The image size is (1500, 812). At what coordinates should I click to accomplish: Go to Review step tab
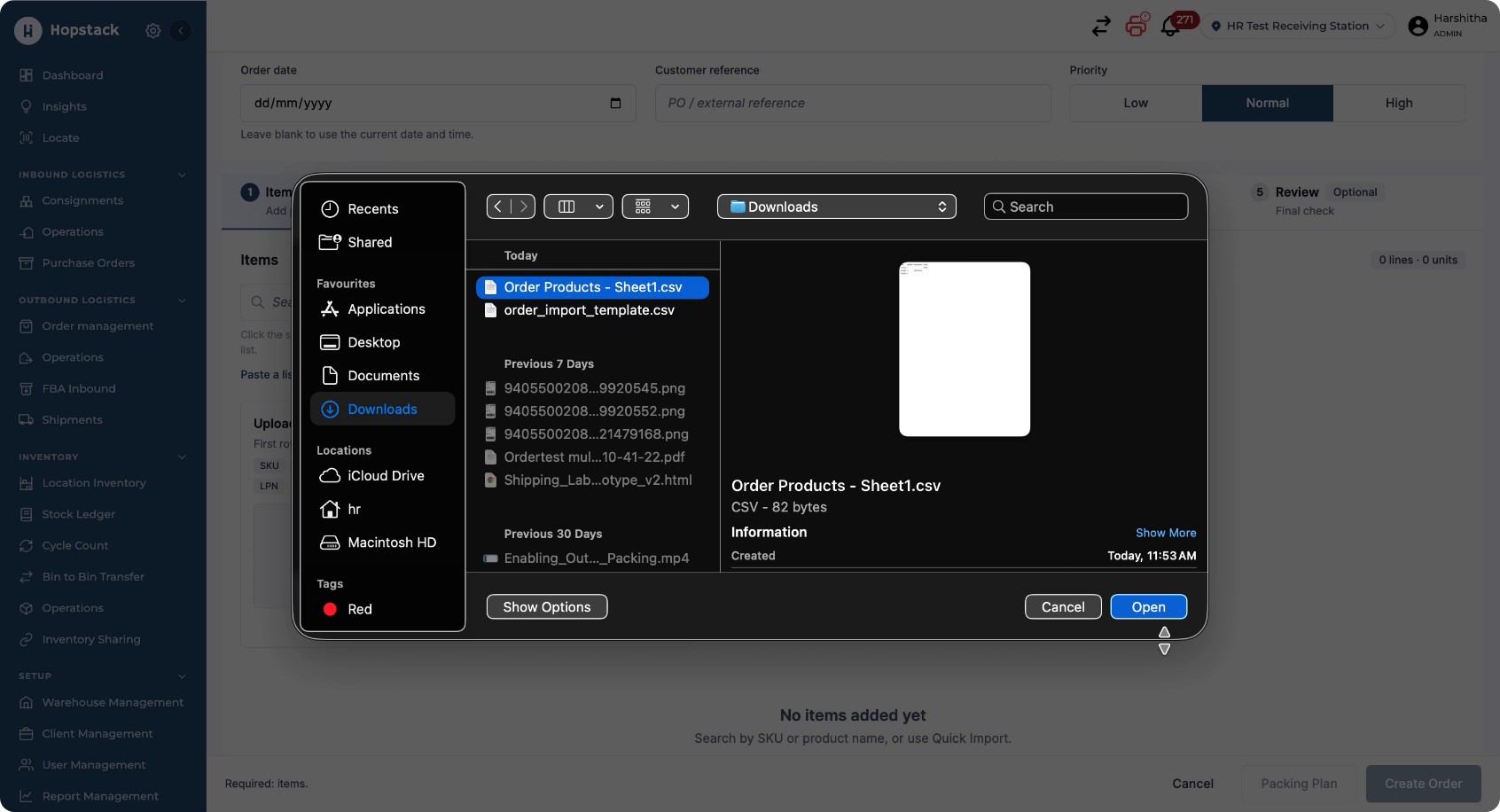pos(1316,200)
